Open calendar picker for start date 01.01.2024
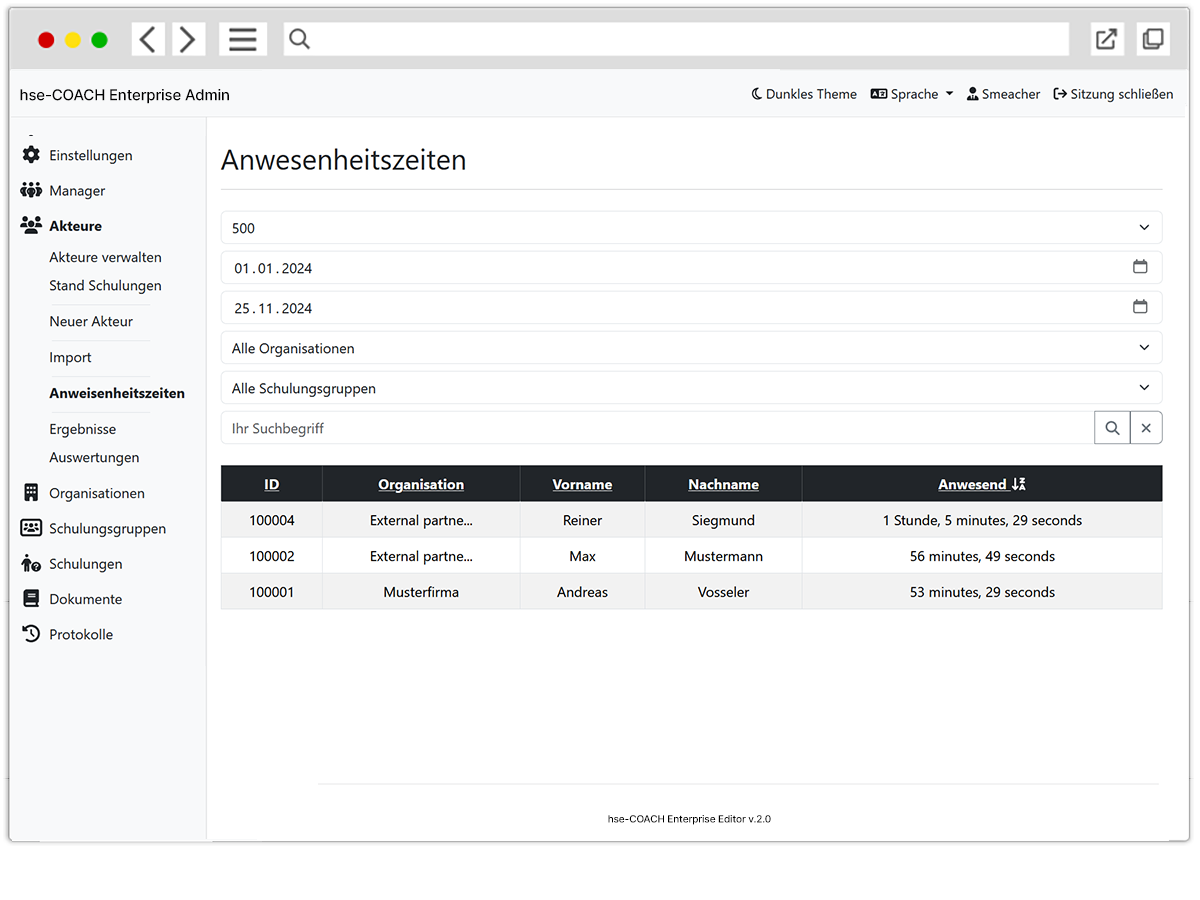Screen dimensions: 1200x900 click(1140, 267)
